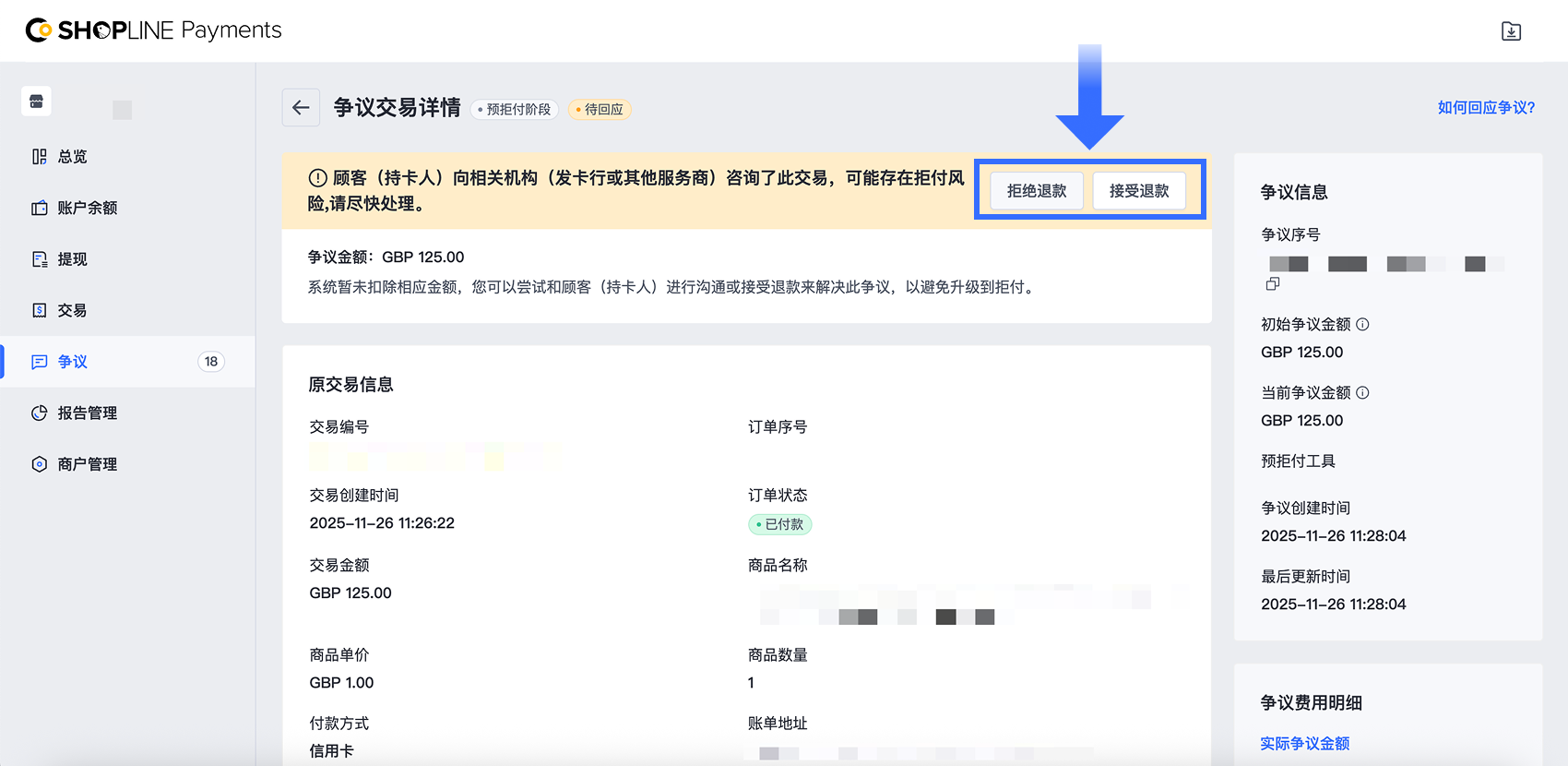
Task: Open 商户管理 in sidebar
Action: pyautogui.click(x=87, y=464)
